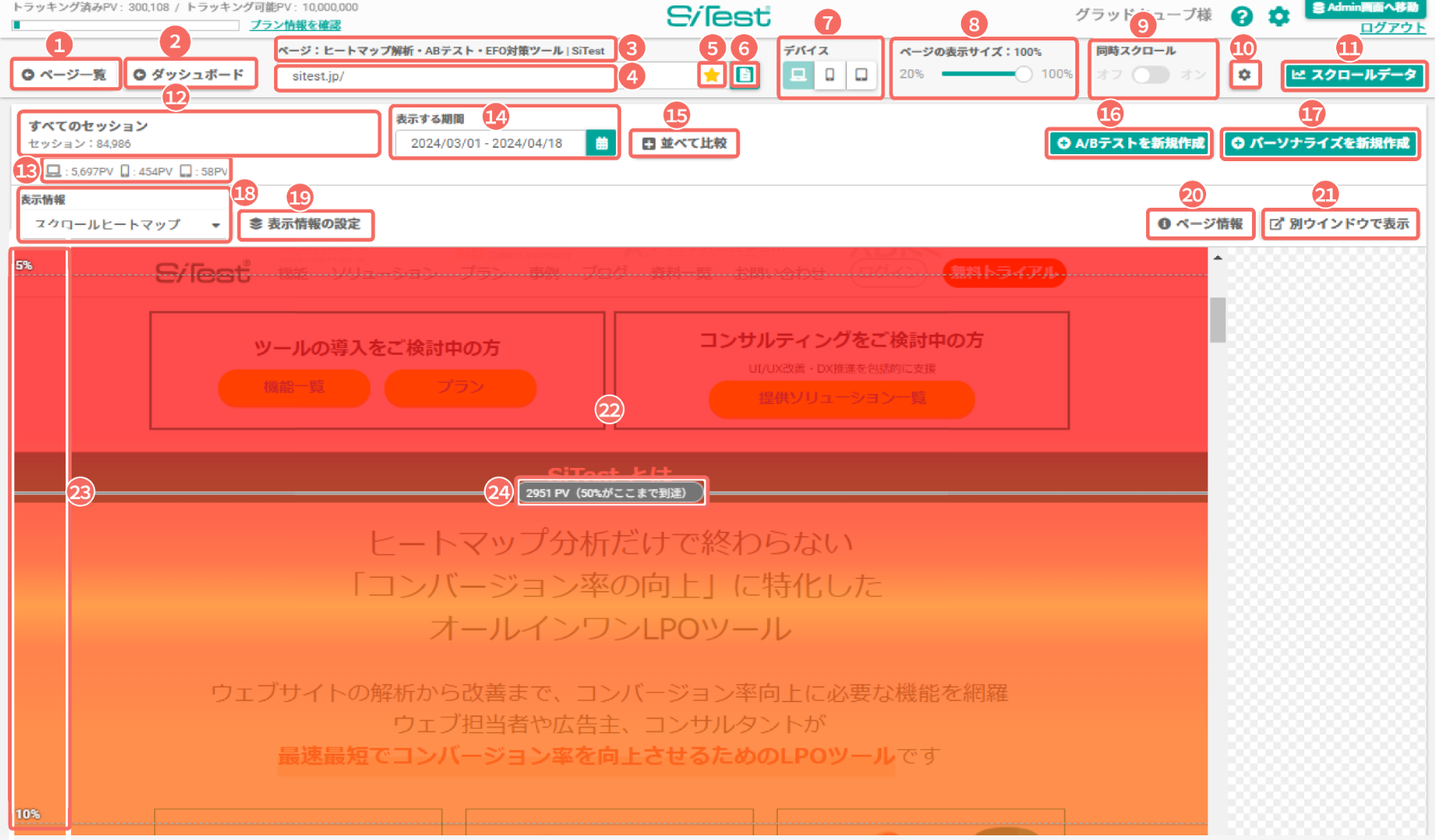Click the SiTest logo in header
The image size is (1435, 840).
[x=718, y=16]
